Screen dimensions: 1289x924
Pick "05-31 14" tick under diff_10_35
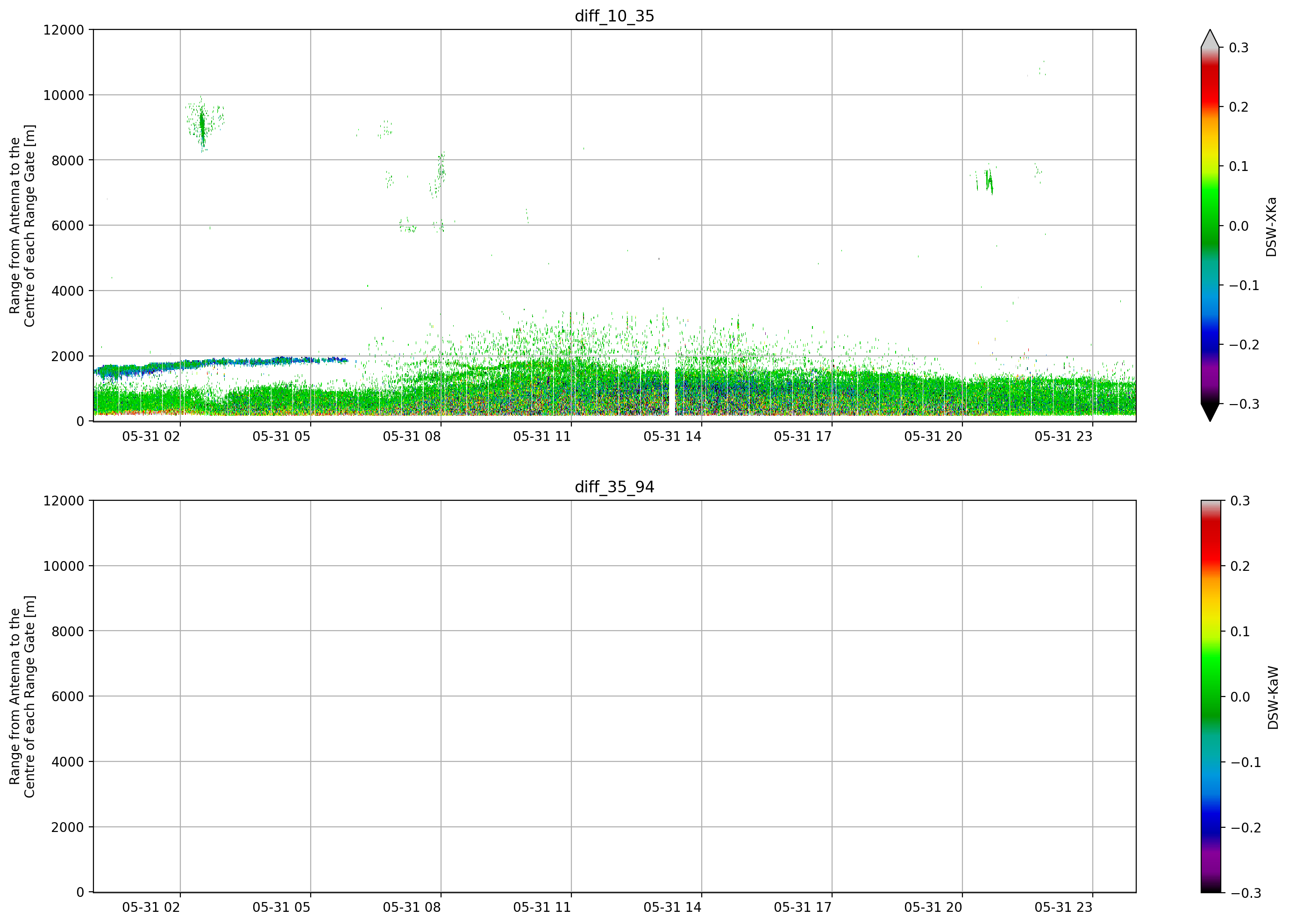click(x=672, y=436)
